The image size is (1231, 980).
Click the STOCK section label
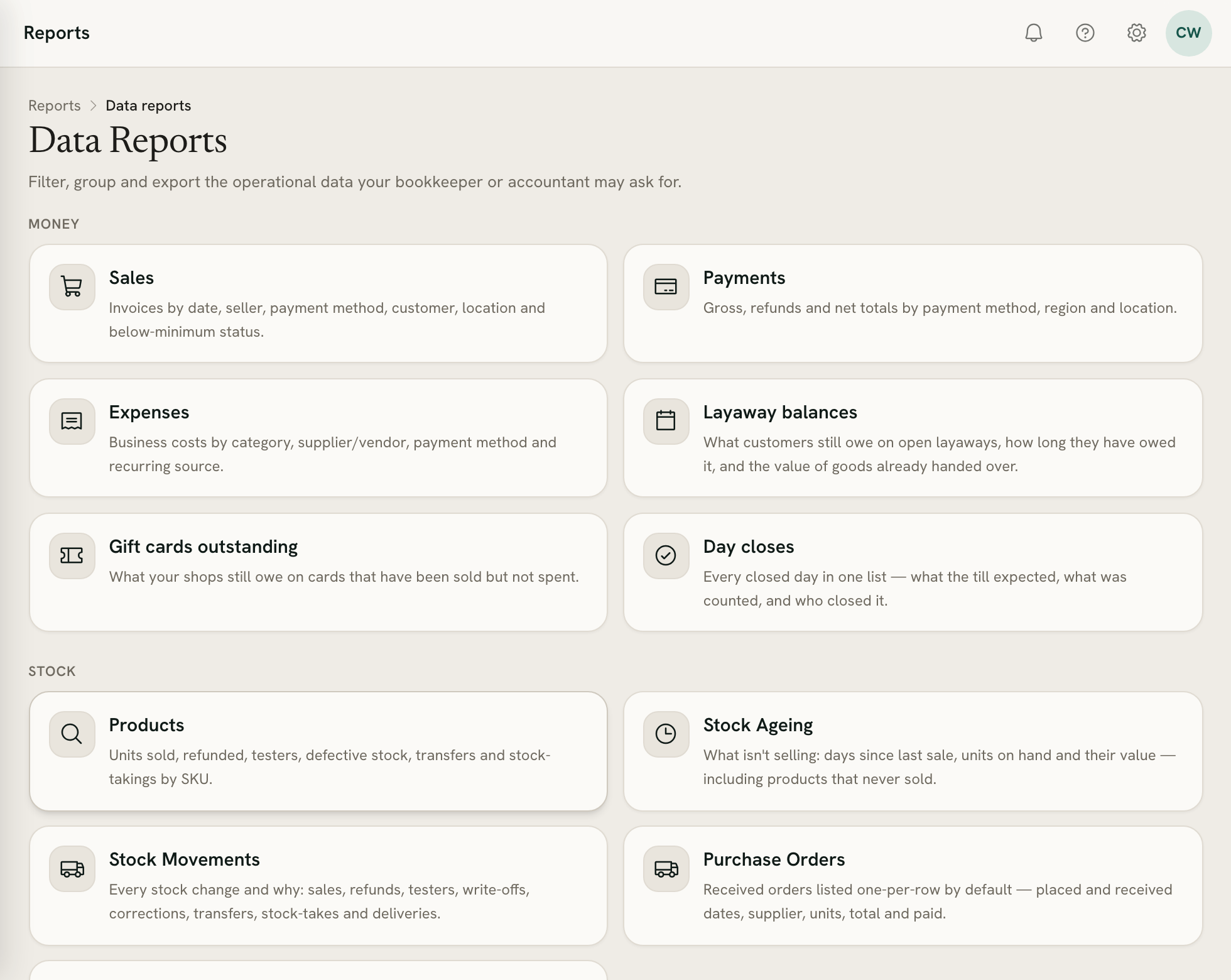tap(52, 672)
